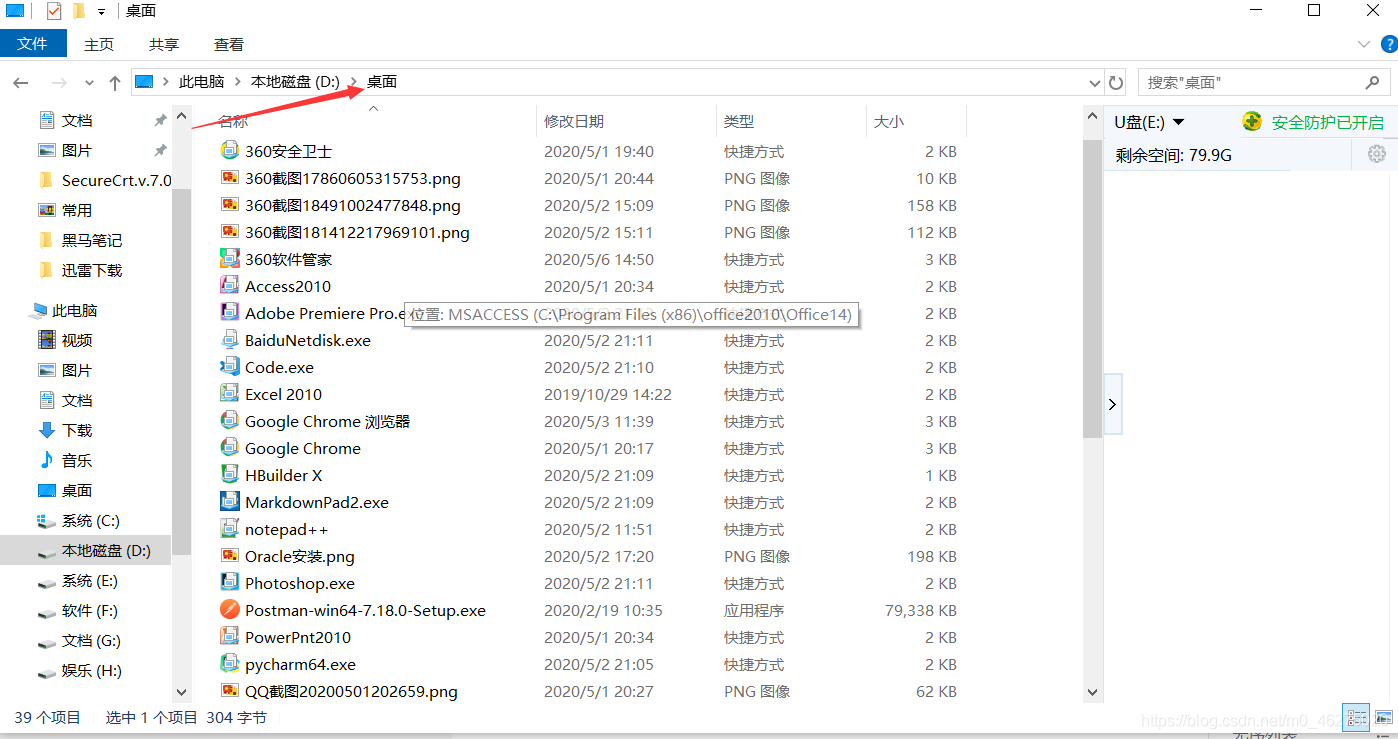Click the search magnifier icon

click(1372, 82)
